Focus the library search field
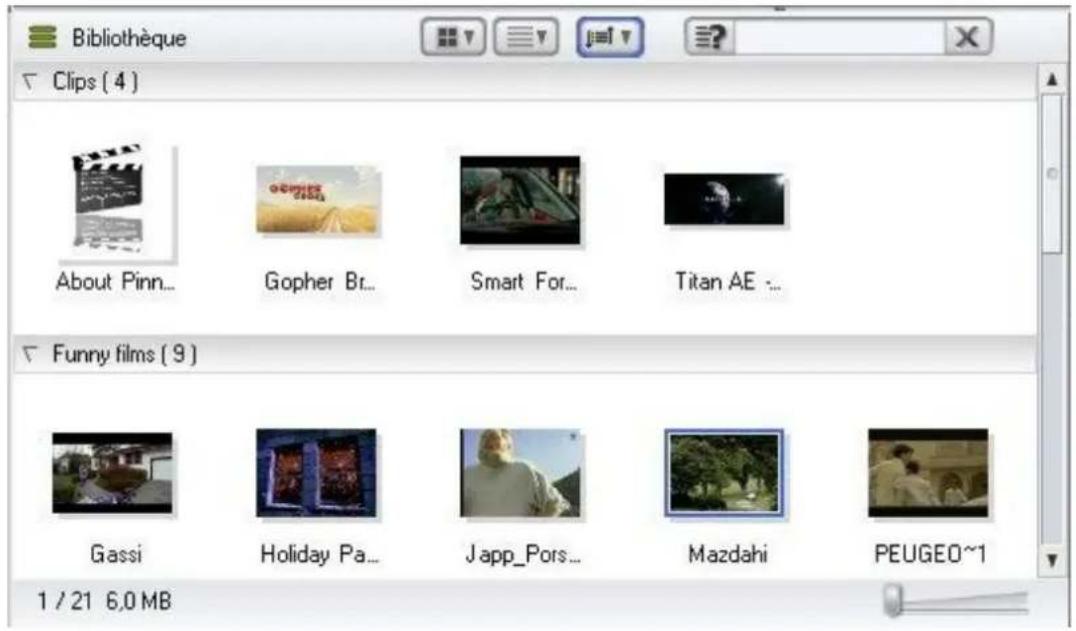 (840, 37)
